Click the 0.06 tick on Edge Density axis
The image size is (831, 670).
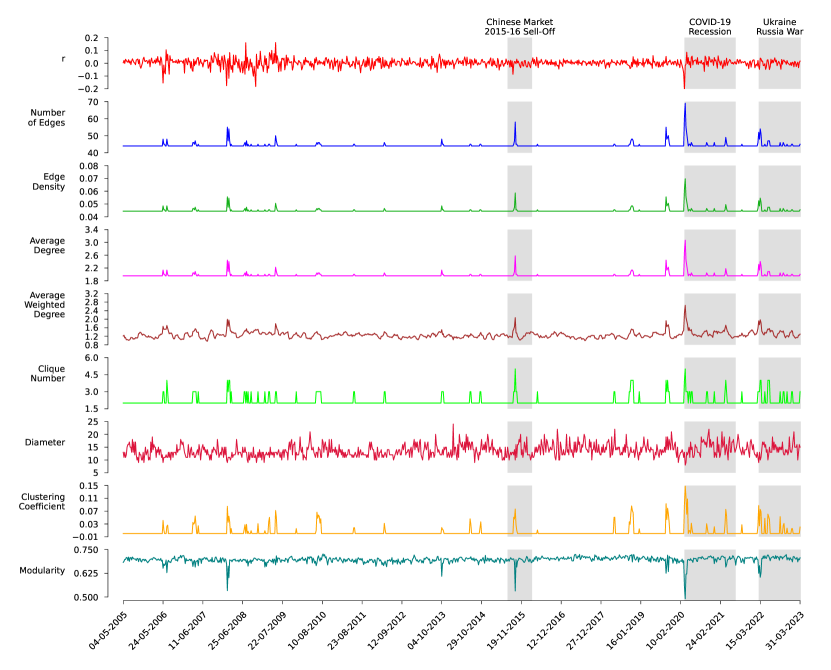coord(90,191)
